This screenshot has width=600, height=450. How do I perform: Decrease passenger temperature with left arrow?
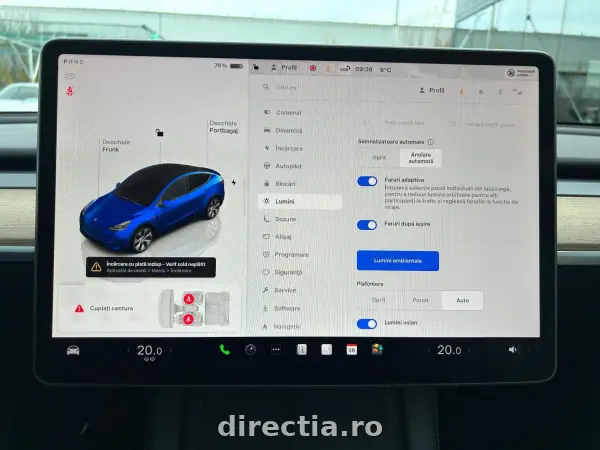[x=429, y=350]
